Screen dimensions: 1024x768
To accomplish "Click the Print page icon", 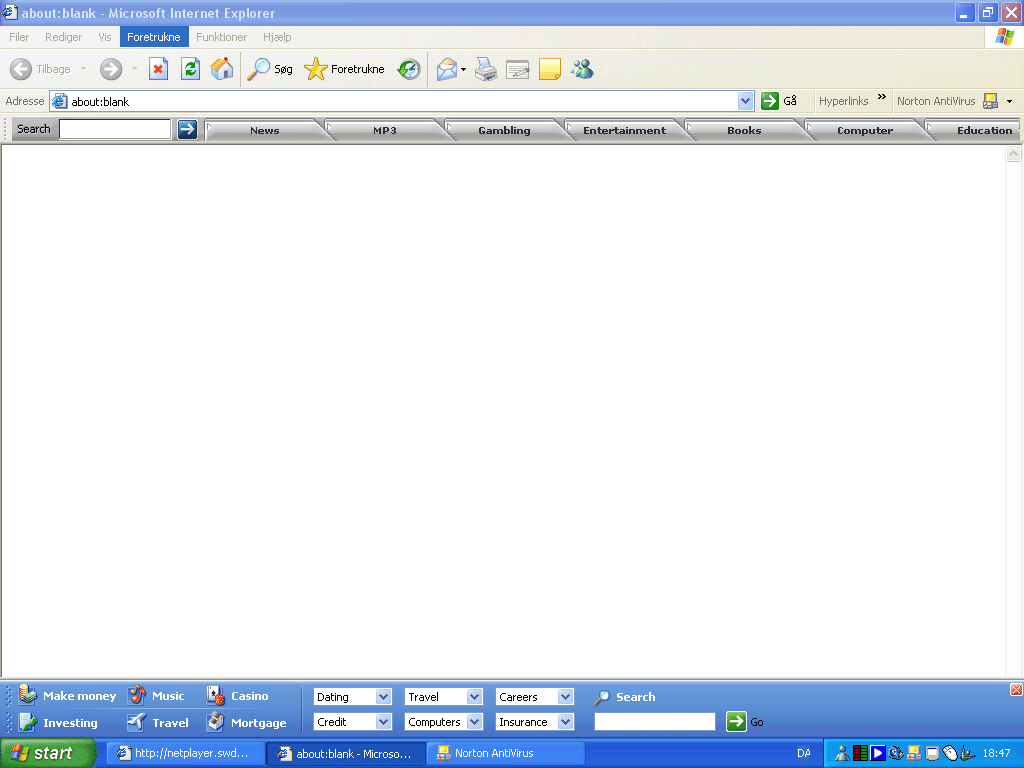I will [x=486, y=69].
